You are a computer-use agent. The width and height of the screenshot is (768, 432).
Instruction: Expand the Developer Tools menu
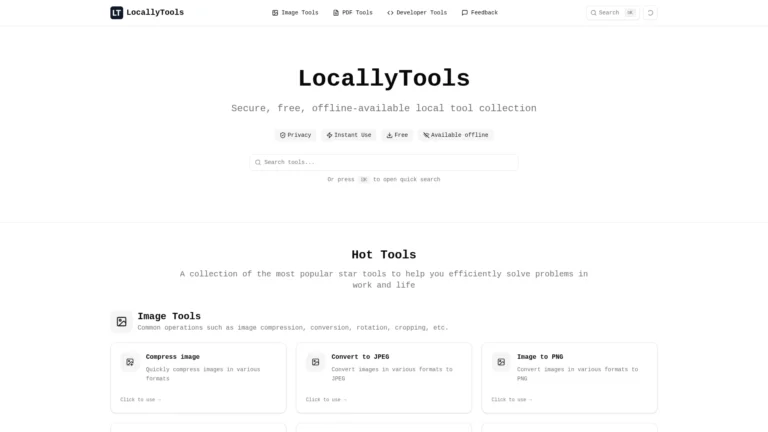click(x=417, y=13)
